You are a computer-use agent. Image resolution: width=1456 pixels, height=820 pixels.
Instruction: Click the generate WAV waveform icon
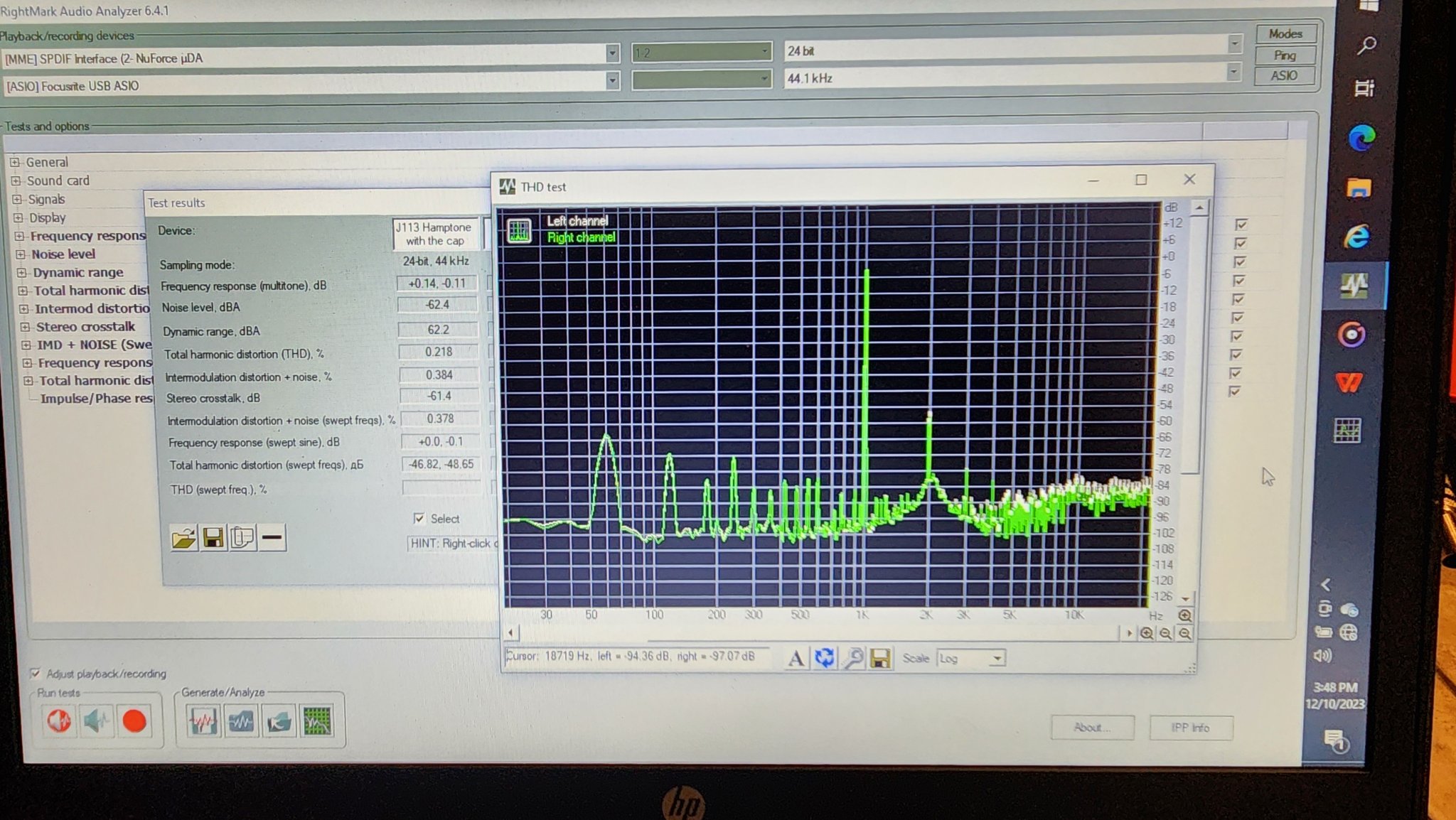[x=203, y=722]
